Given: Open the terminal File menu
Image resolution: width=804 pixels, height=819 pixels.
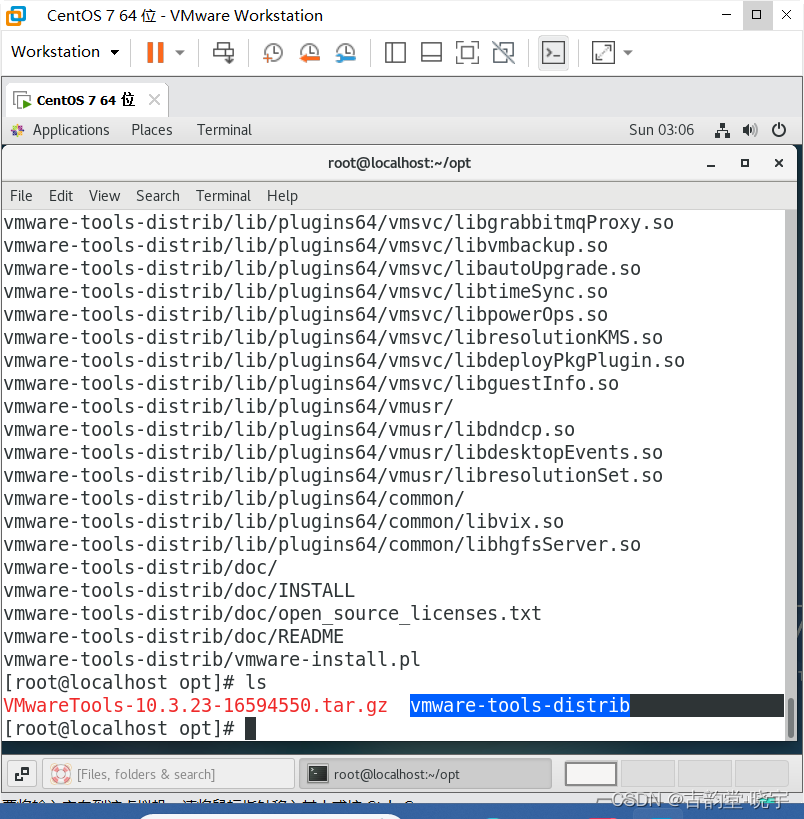Looking at the screenshot, I should point(21,196).
